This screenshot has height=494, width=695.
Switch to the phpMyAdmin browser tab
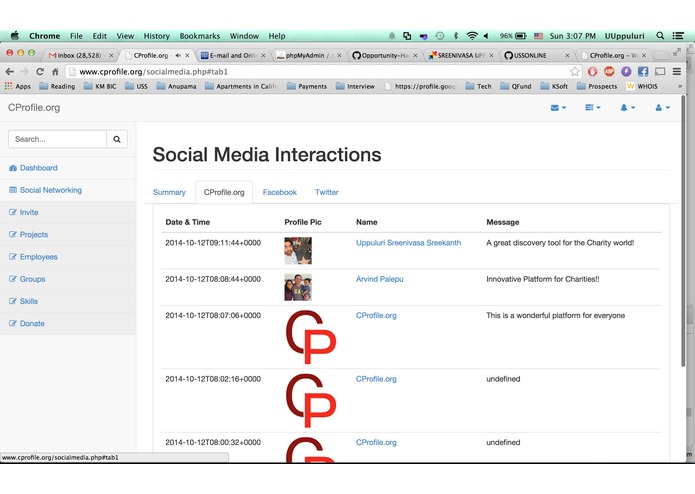click(308, 55)
